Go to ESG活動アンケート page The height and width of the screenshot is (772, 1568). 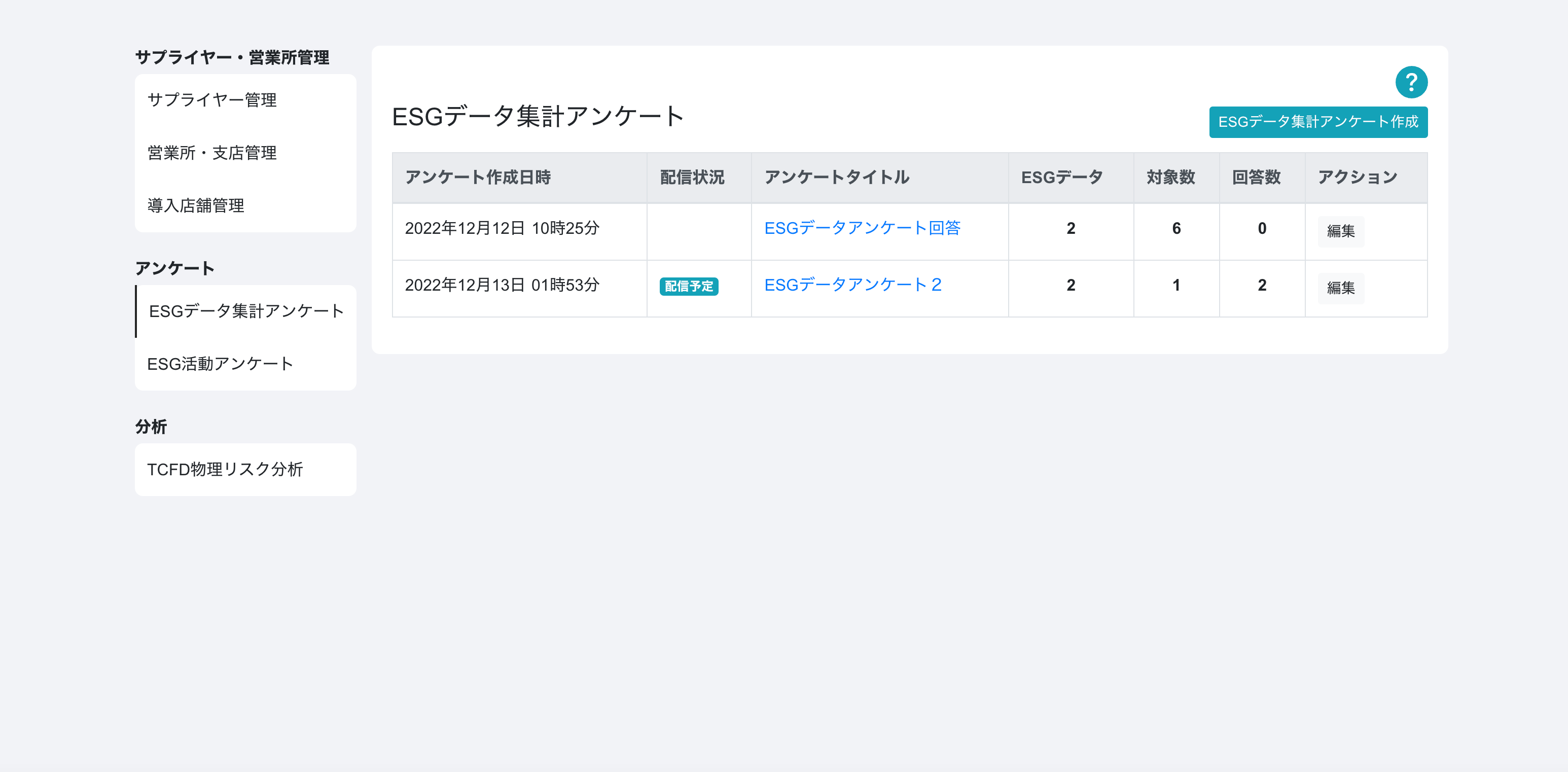pos(220,364)
